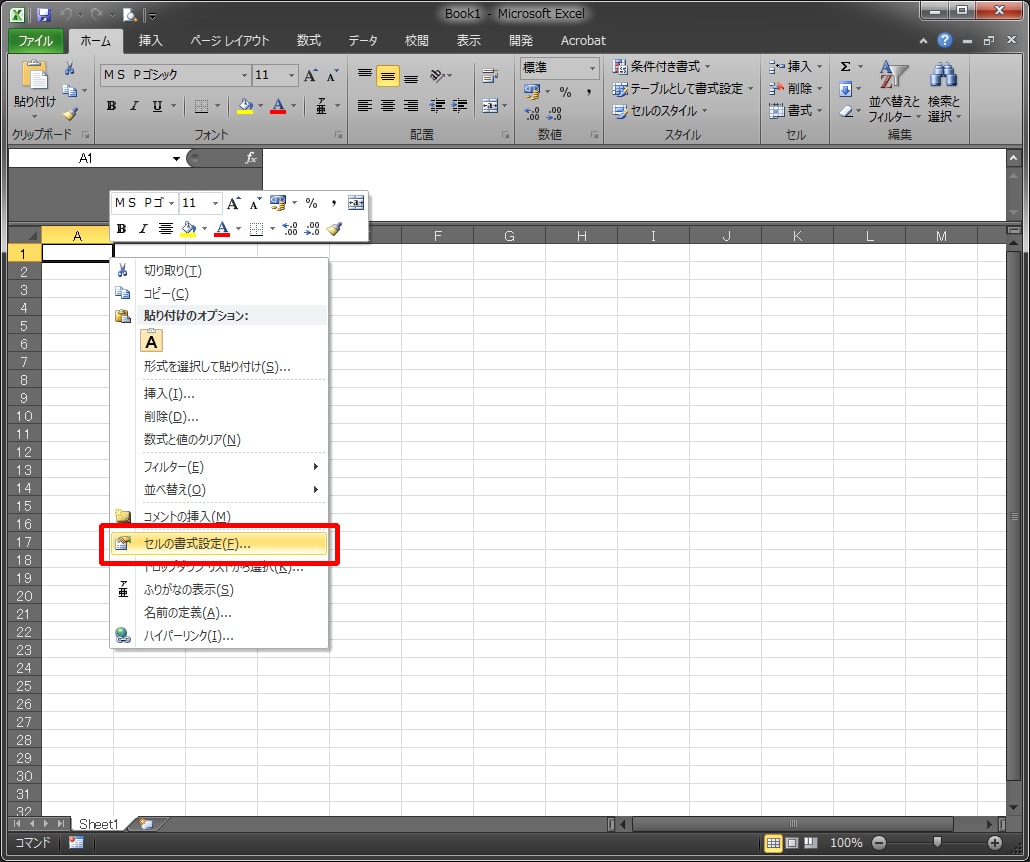Click ribbon increase indent icon
The height and width of the screenshot is (862, 1030).
coord(460,105)
